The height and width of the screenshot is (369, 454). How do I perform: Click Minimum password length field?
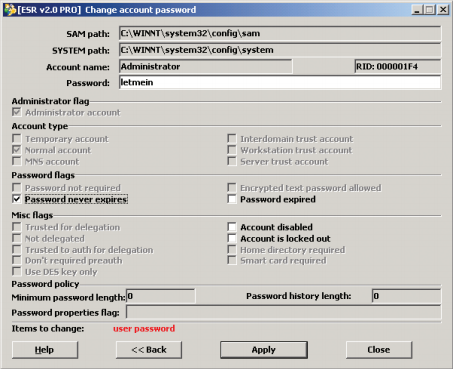[161, 296]
